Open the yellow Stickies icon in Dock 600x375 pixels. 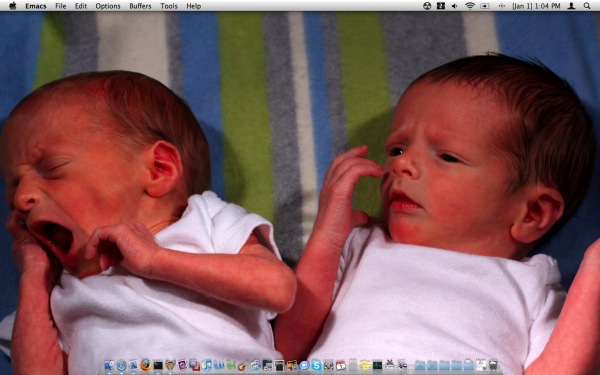pyautogui.click(x=365, y=365)
